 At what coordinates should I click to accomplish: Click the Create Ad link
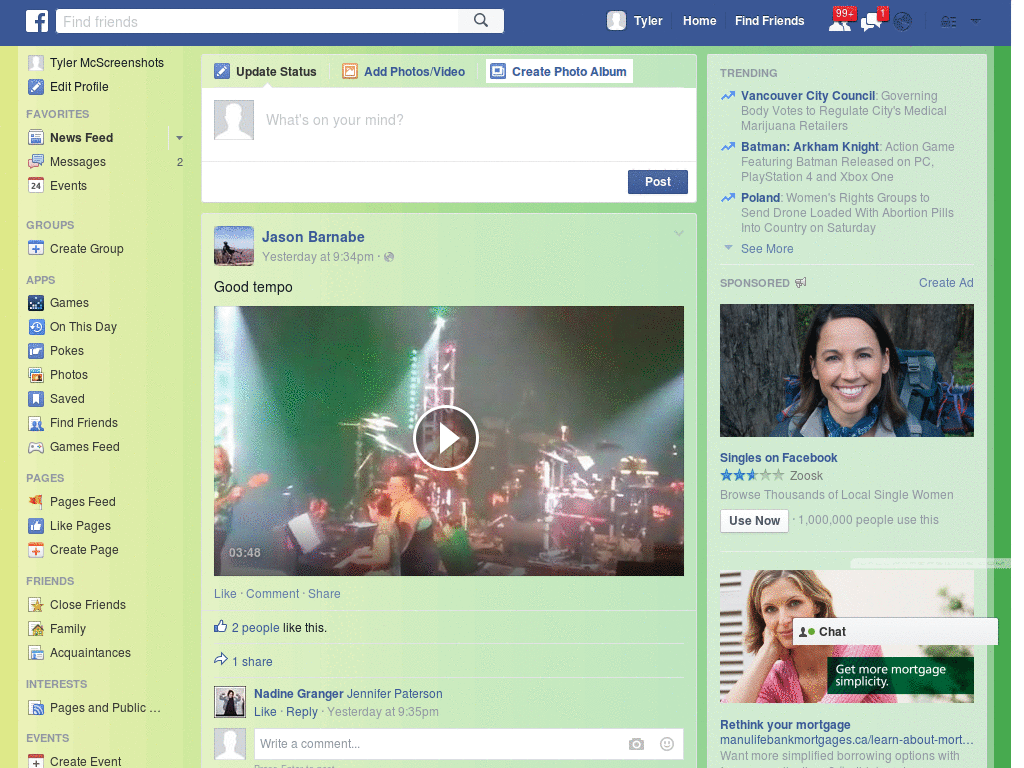[946, 283]
